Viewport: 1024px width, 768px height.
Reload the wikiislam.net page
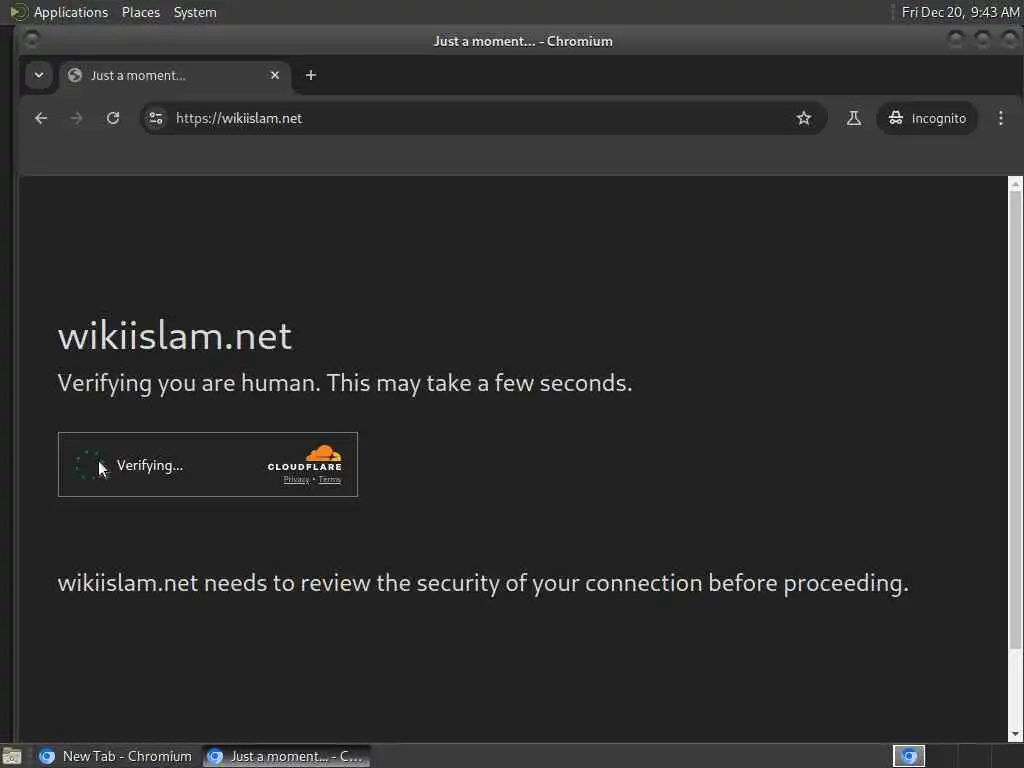tap(113, 118)
